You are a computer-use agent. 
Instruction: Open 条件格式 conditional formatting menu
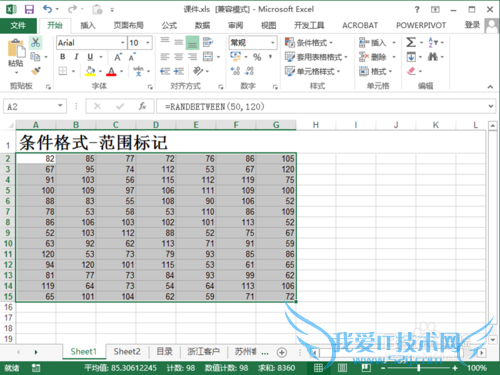tap(309, 43)
